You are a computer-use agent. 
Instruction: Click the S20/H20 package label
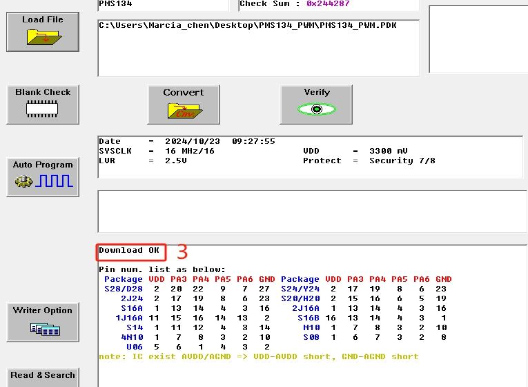(300, 299)
